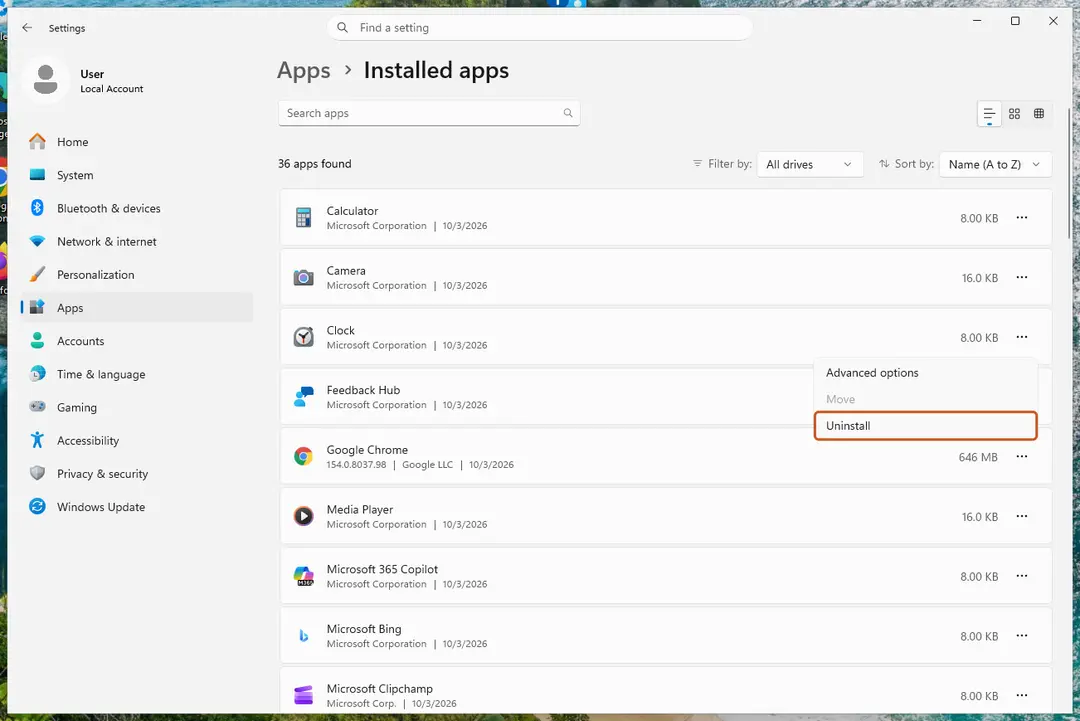Viewport: 1080px width, 721px height.
Task: Click the Gaming controller icon
Action: point(37,407)
